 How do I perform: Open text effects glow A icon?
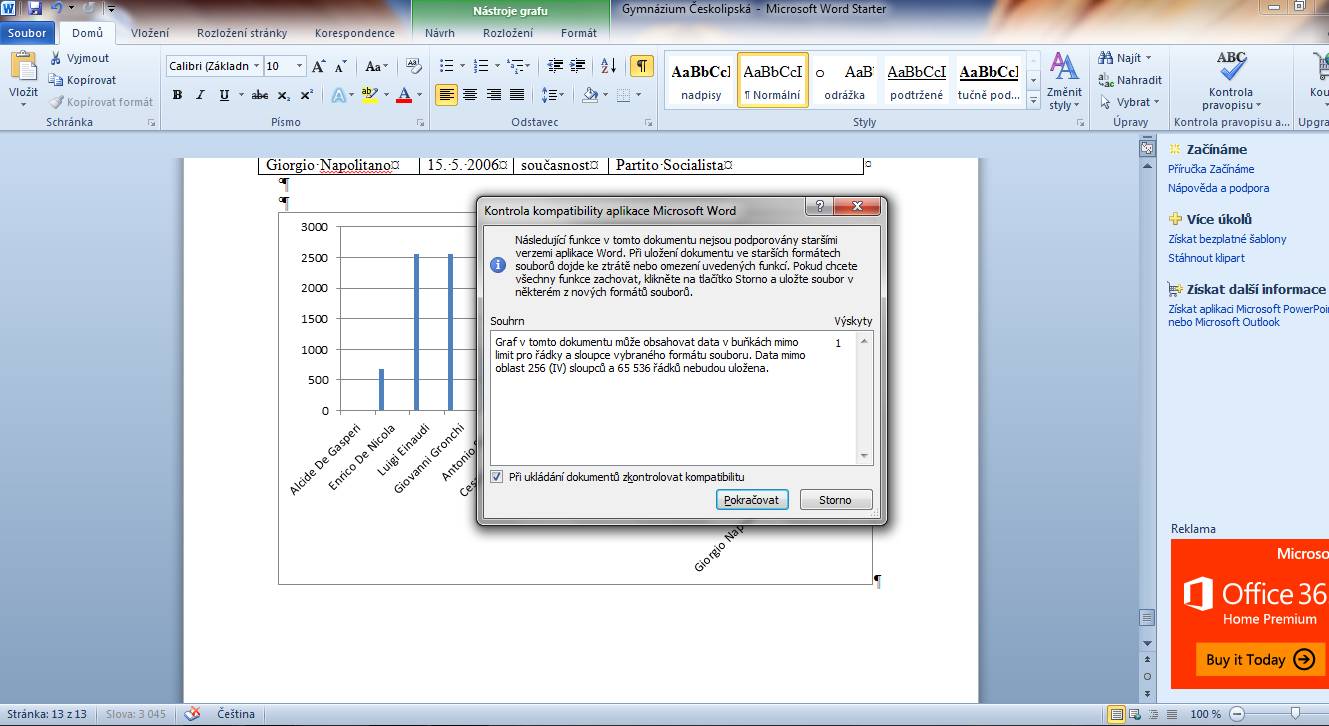338,95
